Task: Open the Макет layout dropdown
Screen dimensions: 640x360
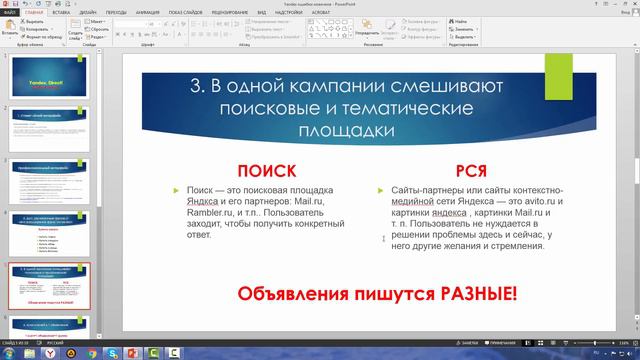Action: 96,21
